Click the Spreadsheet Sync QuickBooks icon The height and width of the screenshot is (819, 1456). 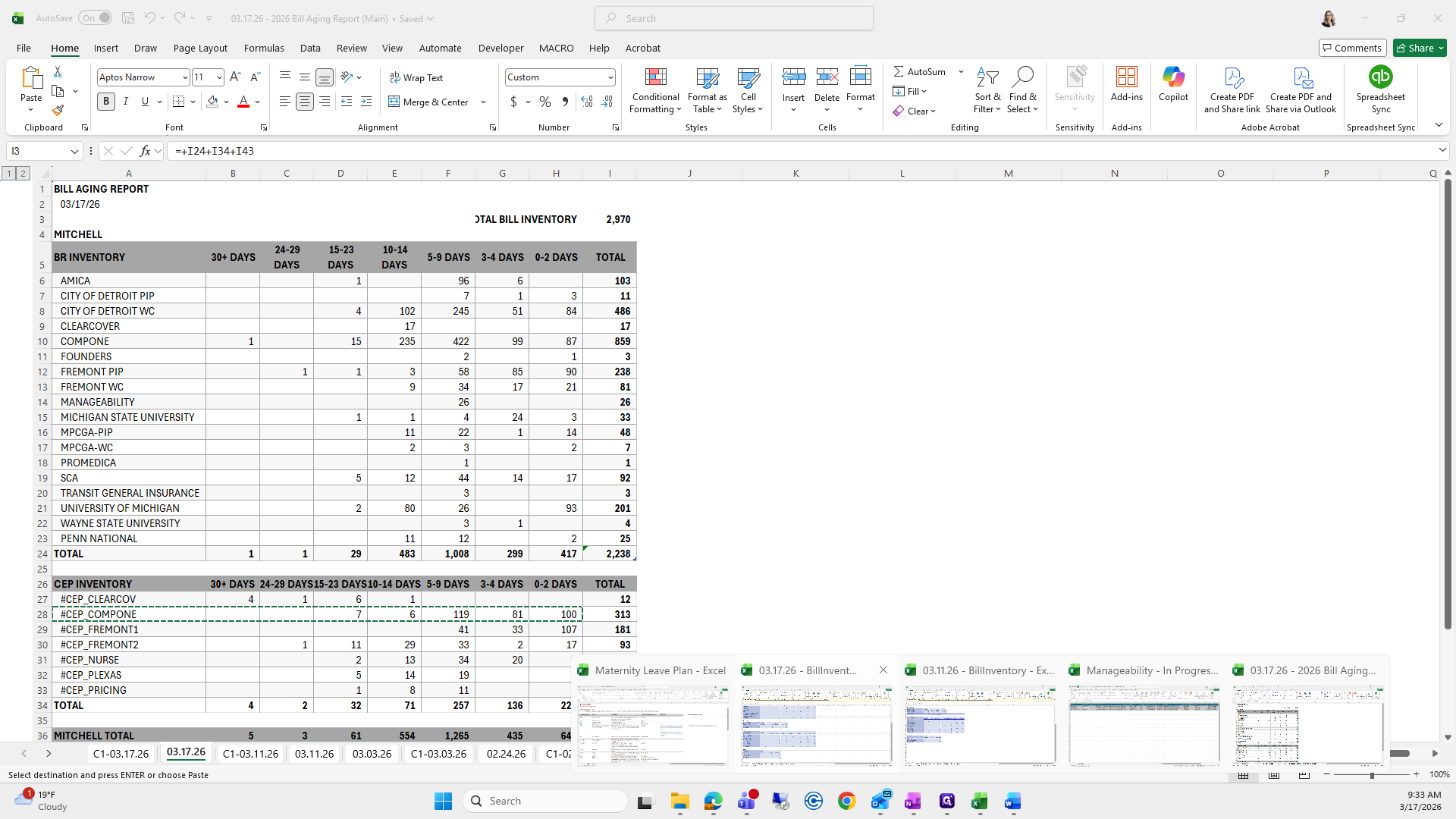coord(1380,77)
